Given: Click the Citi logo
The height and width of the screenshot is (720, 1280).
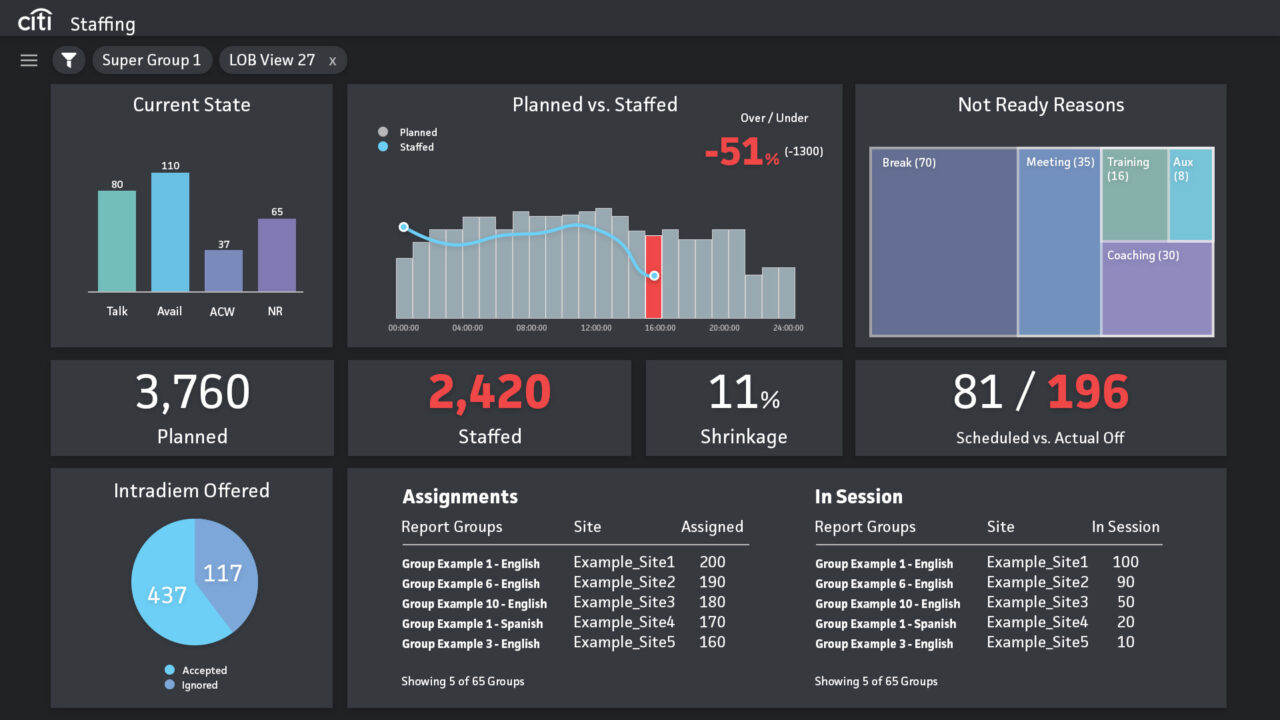Looking at the screenshot, I should 35,20.
